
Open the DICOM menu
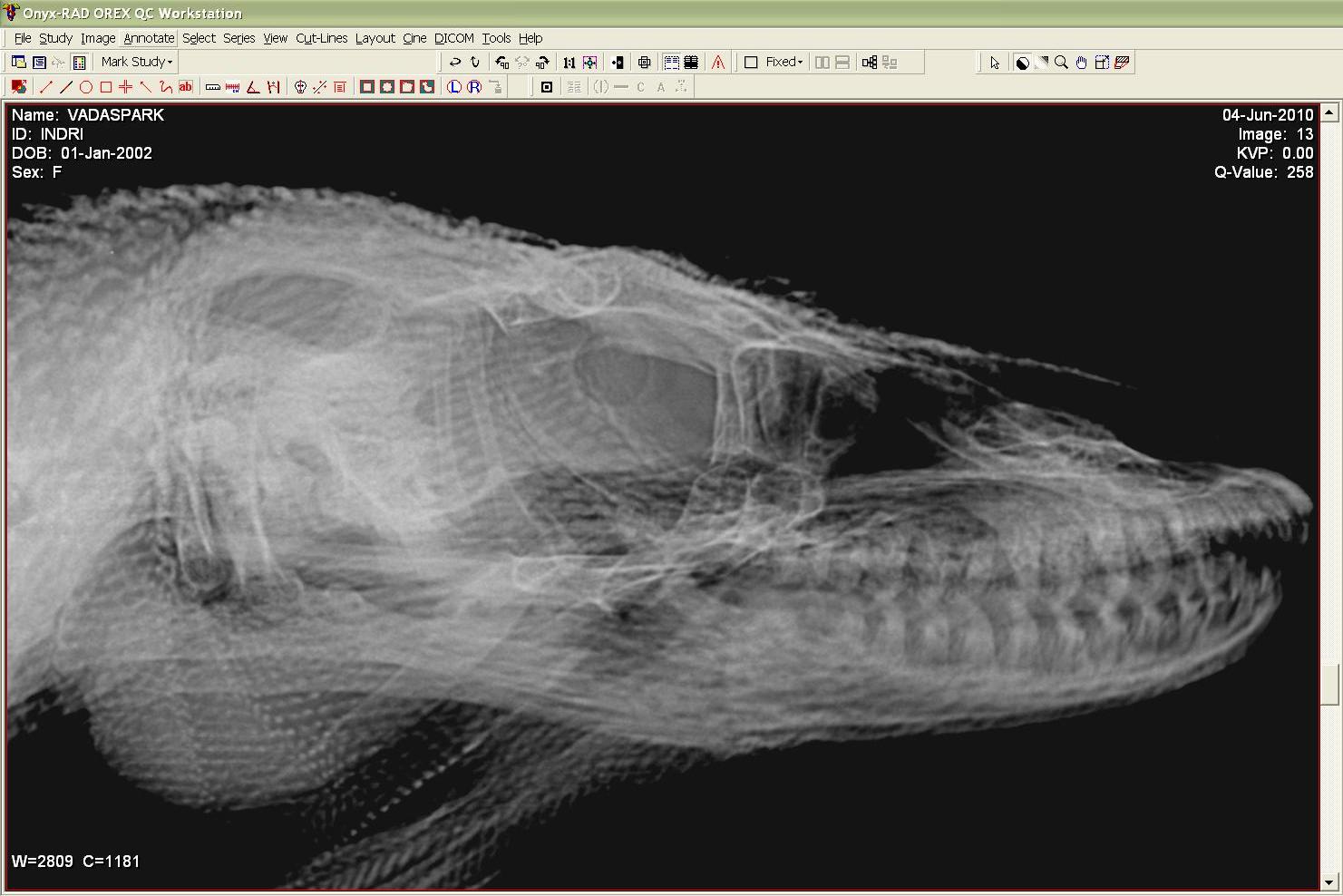tap(453, 38)
